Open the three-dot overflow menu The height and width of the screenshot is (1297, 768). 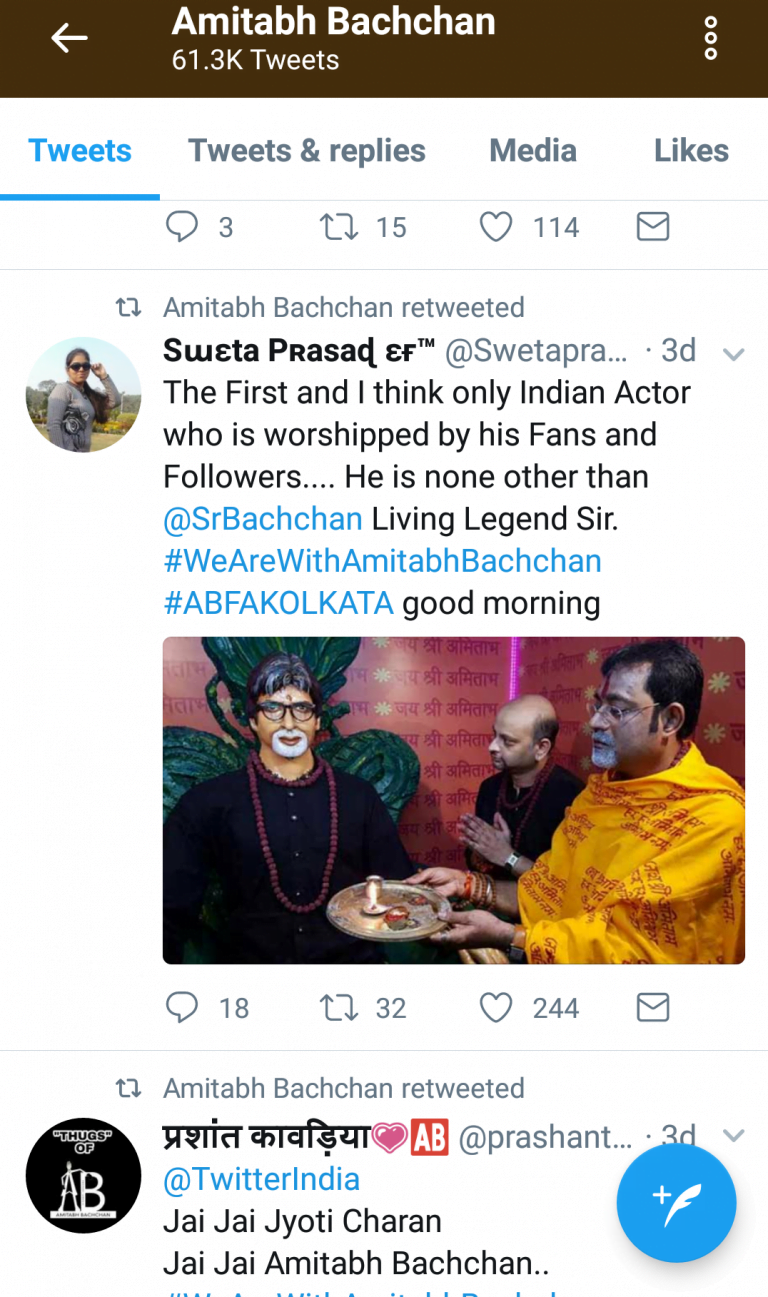tap(711, 39)
